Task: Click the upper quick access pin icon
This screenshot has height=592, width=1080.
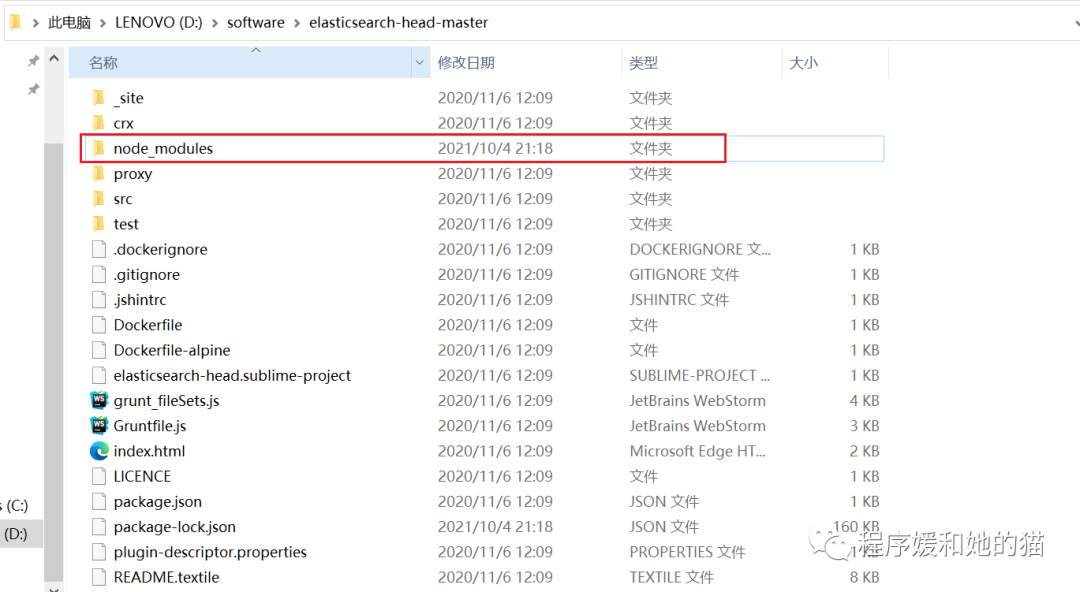Action: 33,61
